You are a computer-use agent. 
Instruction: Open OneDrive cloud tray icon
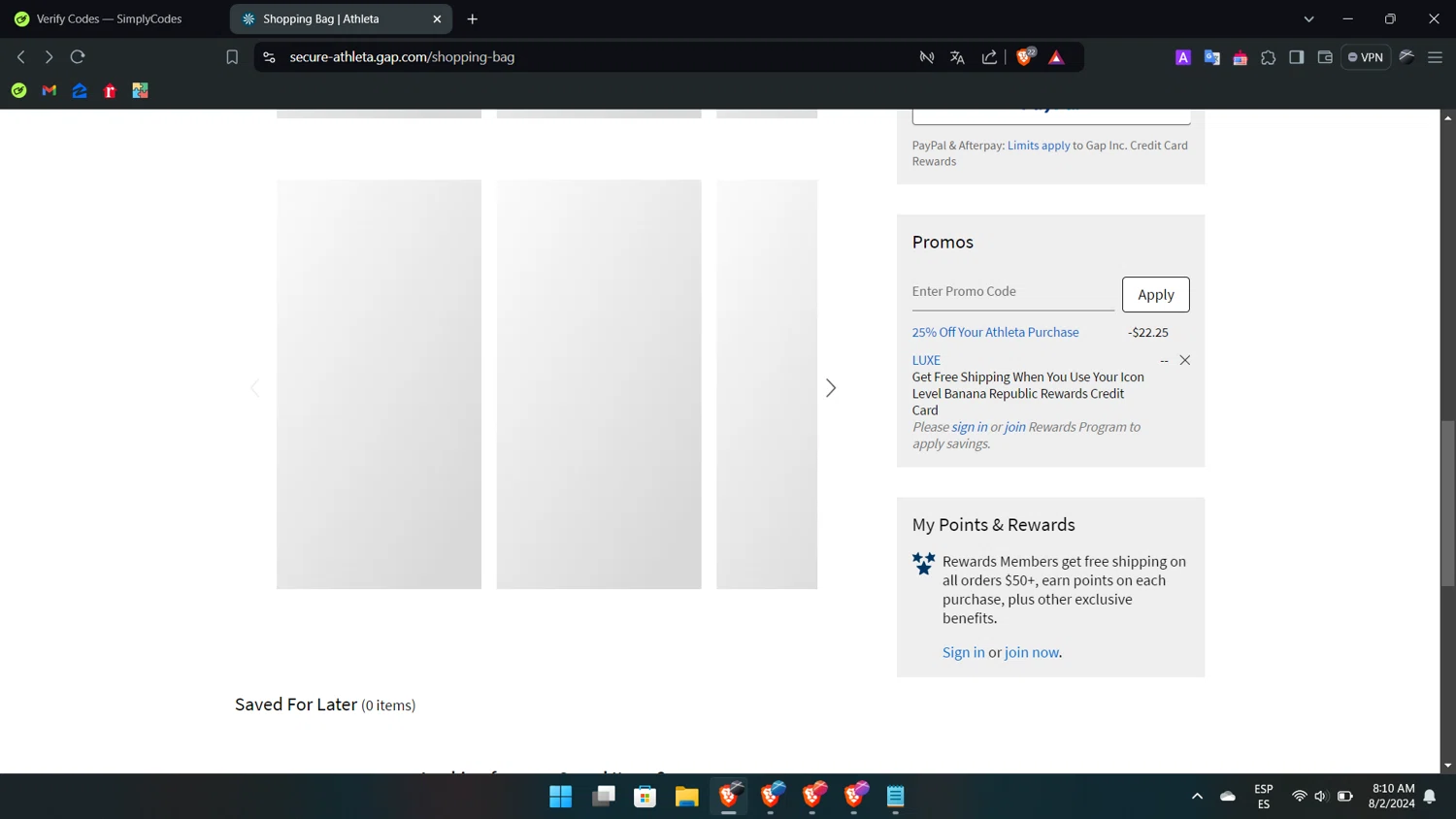click(1228, 797)
